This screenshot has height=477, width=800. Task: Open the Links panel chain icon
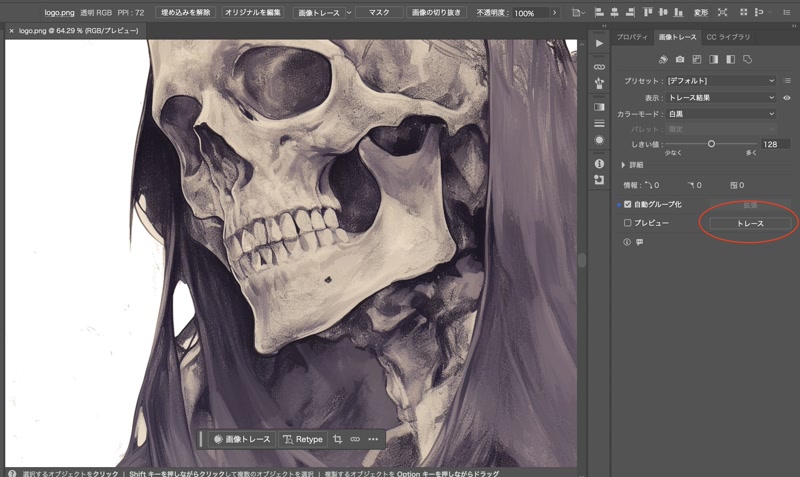point(599,67)
